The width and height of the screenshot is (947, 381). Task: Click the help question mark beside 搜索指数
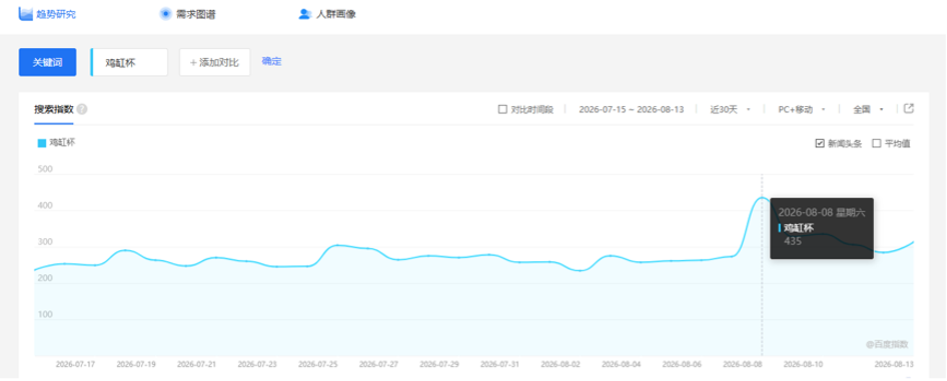coord(82,109)
